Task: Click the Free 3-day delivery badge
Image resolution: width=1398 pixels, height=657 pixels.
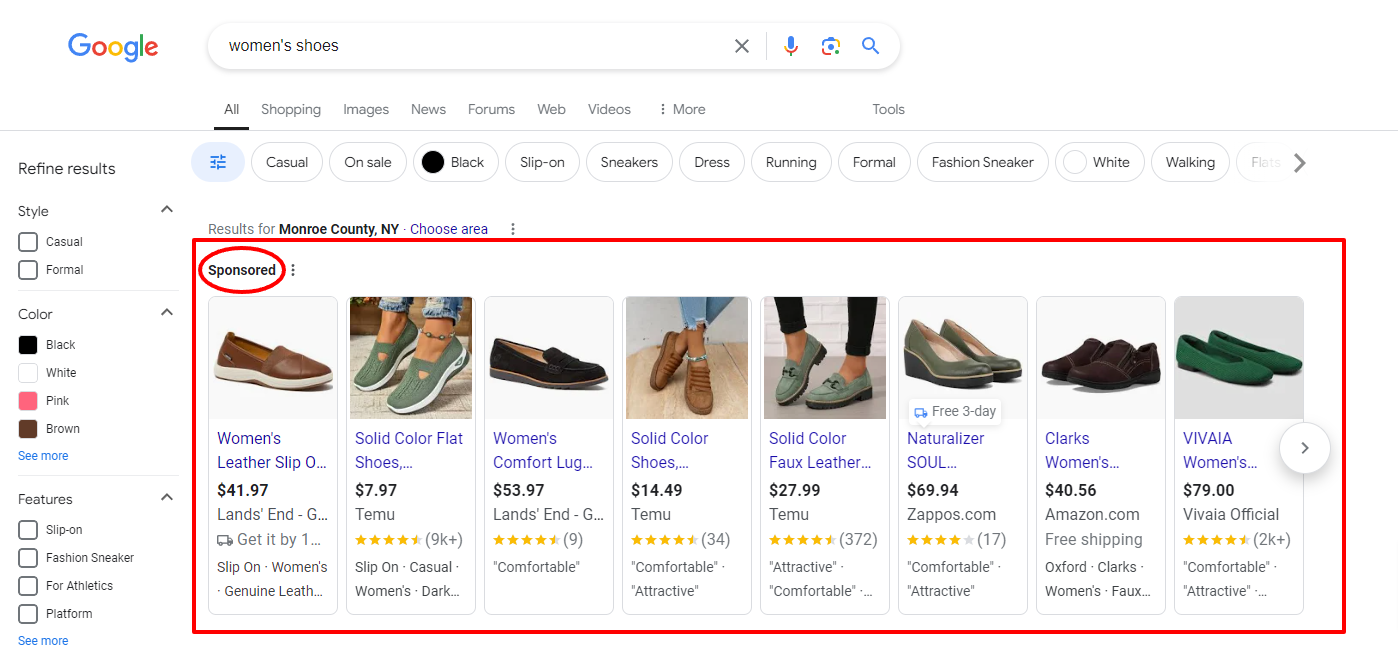Action: 955,411
